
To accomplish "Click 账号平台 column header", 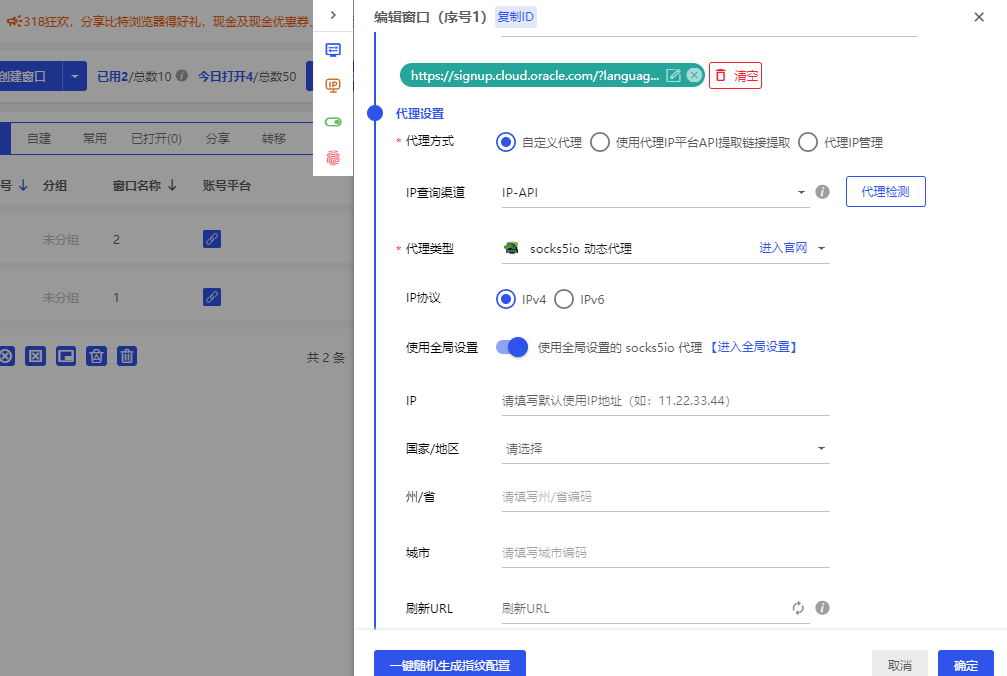I will pos(227,186).
